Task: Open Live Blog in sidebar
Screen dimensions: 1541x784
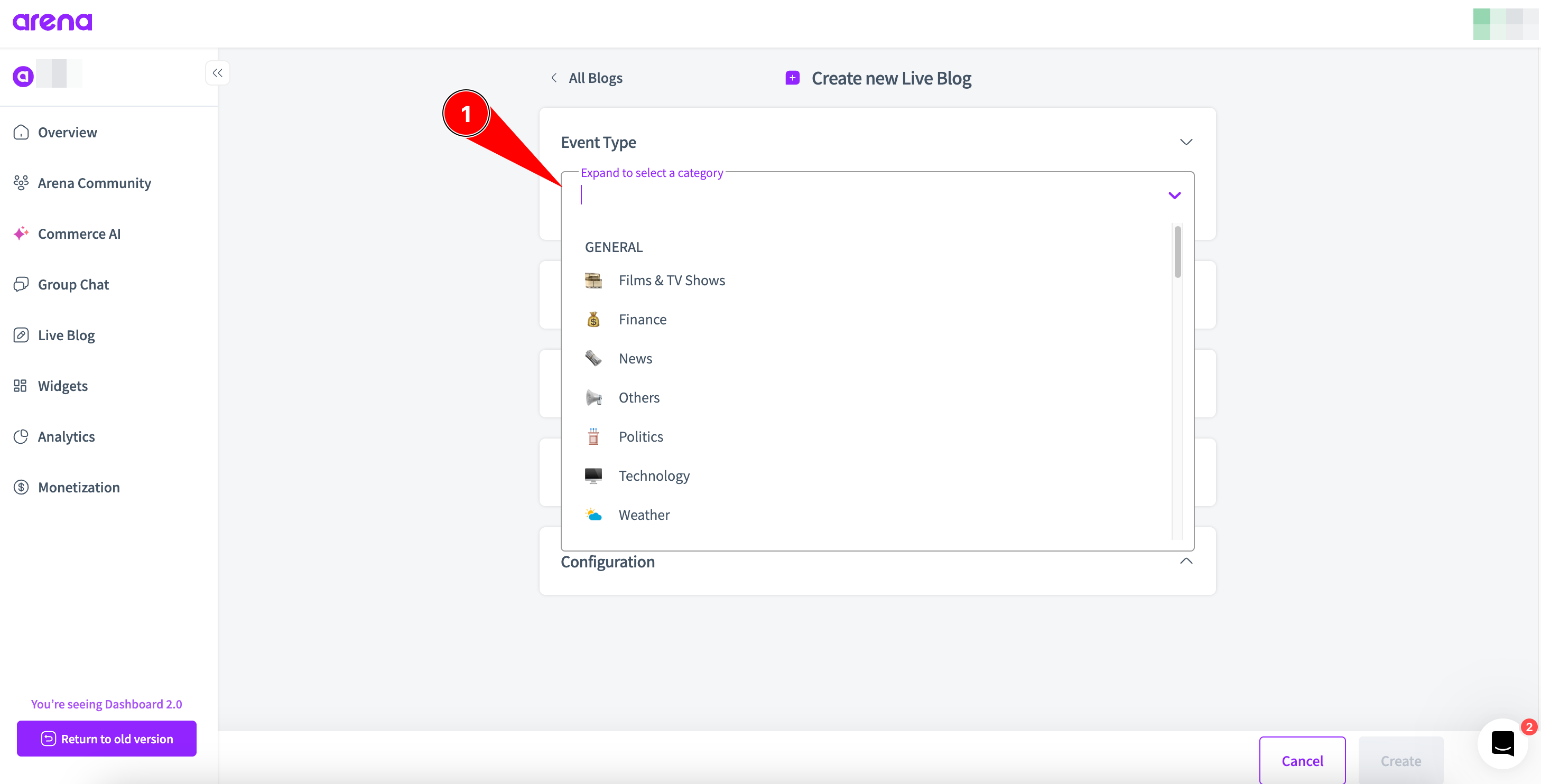Action: coord(66,335)
